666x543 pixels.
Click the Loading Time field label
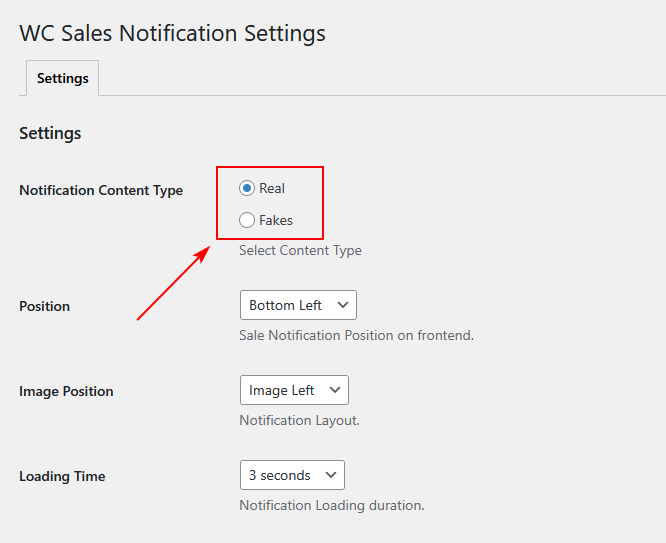(62, 476)
